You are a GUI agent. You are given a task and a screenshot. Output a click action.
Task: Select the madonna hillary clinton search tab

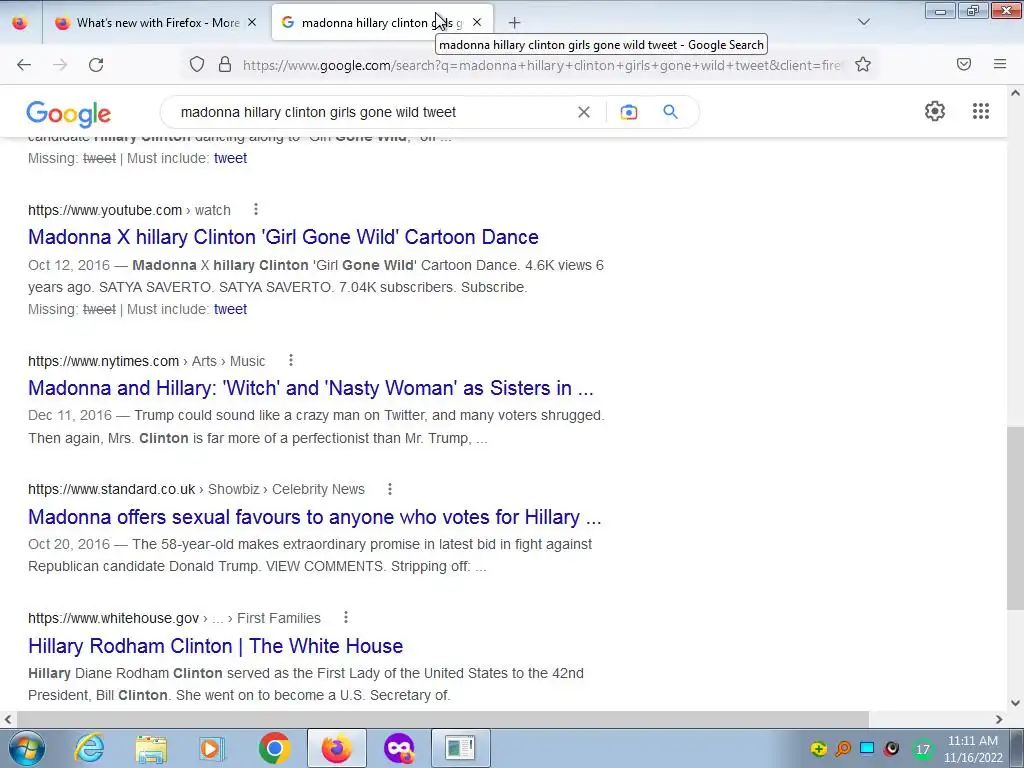(x=382, y=22)
